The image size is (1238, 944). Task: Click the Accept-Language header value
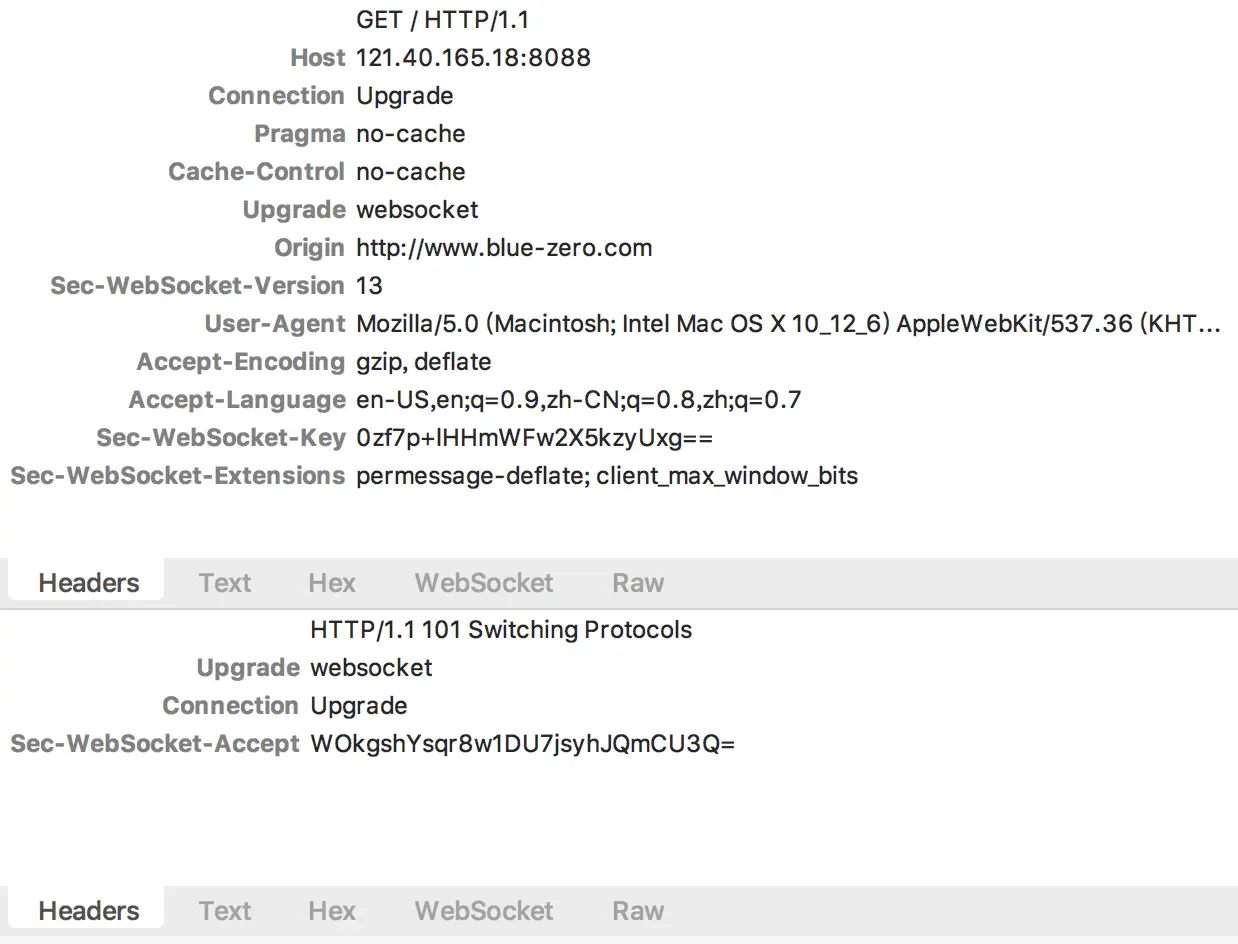578,400
